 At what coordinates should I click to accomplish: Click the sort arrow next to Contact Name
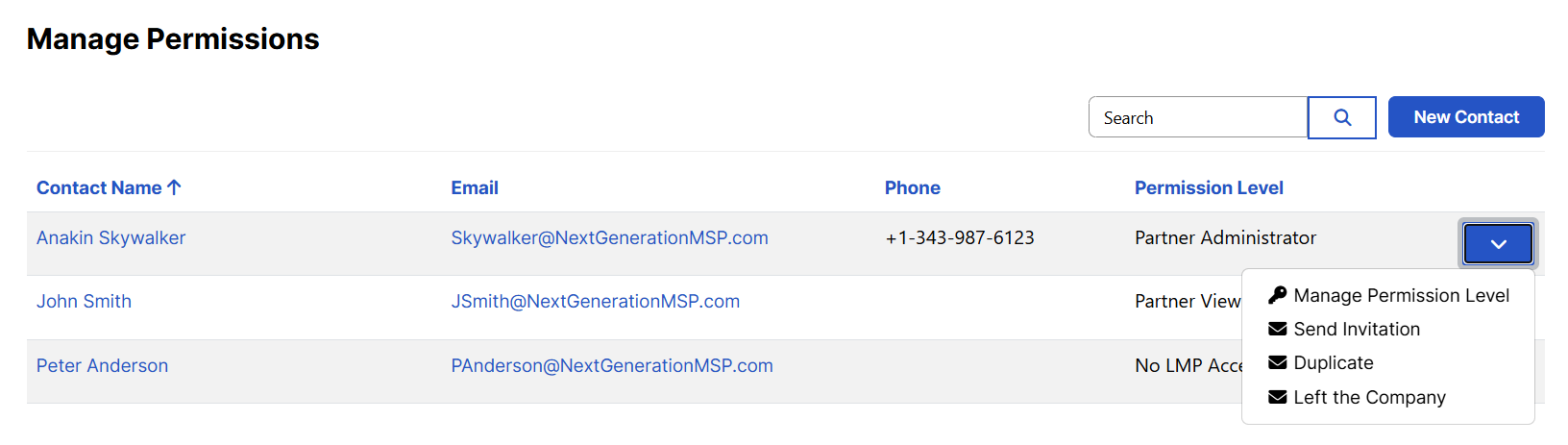[174, 187]
